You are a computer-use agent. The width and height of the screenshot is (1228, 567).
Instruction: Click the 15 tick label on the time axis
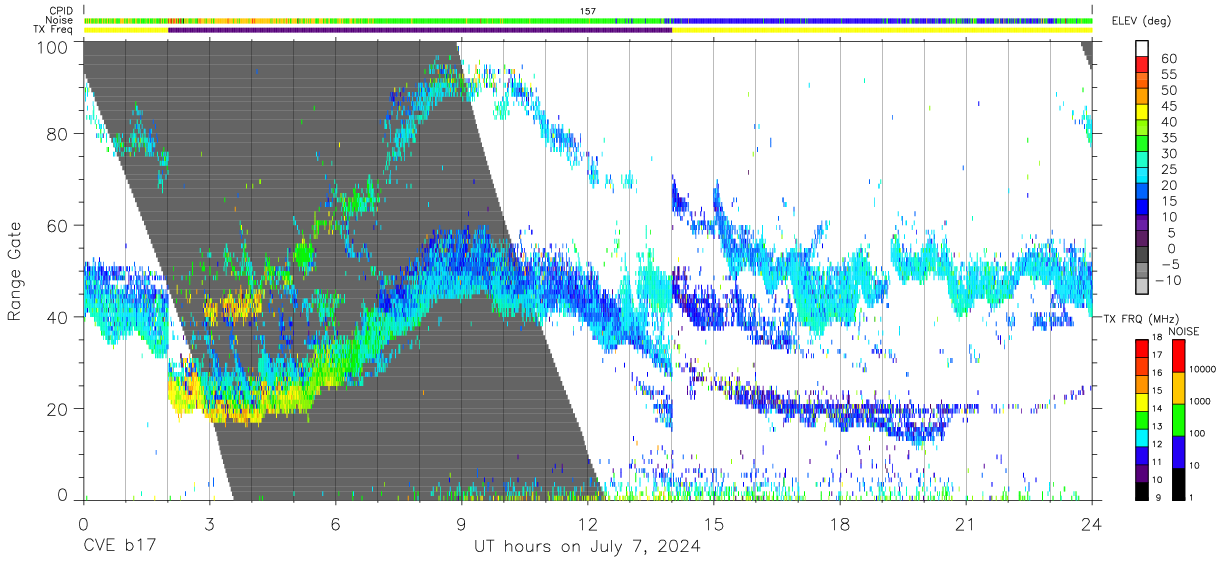pos(714,524)
